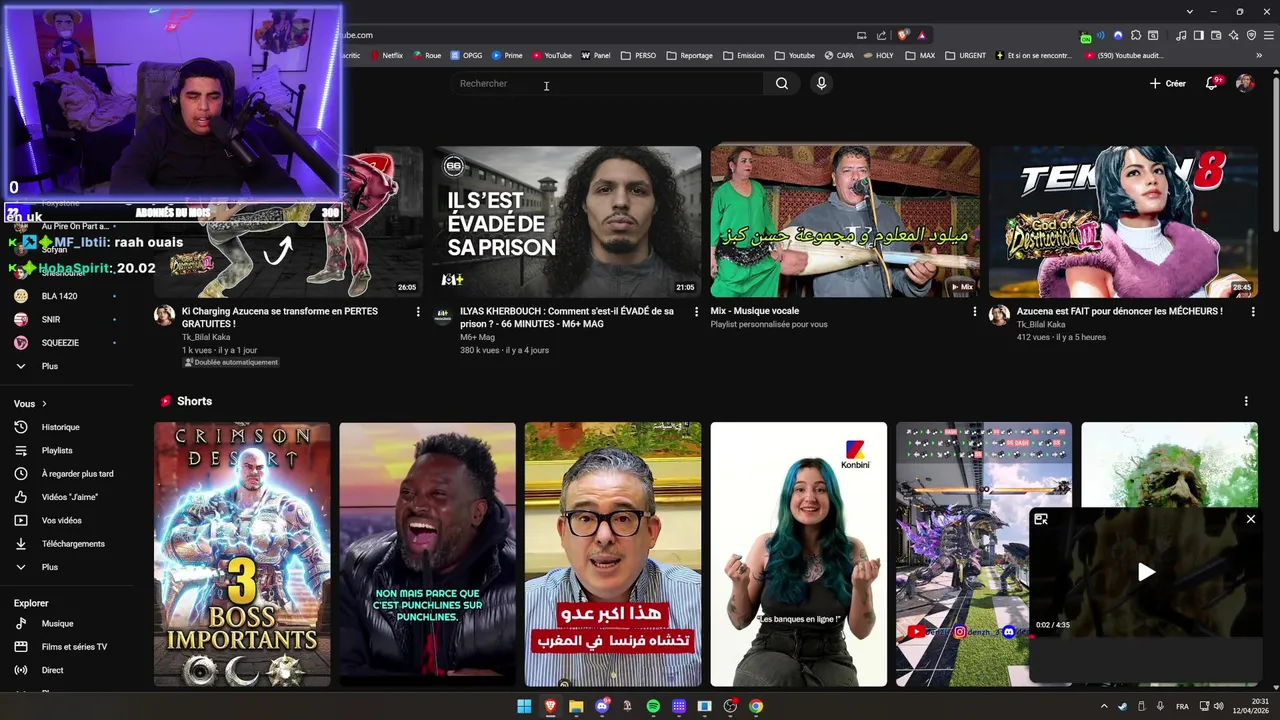Play the IL S'EST ÉVADÉ DE SA PRISON thumbnail
Image resolution: width=1280 pixels, height=720 pixels.
566,222
